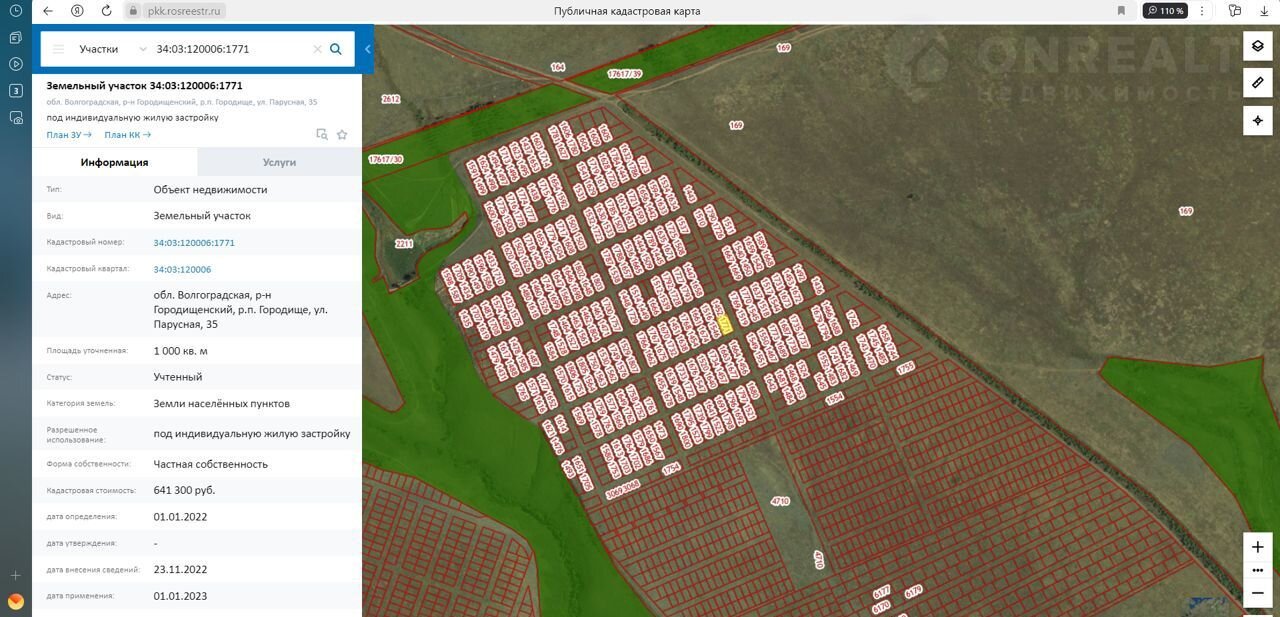1280x617 pixels.
Task: Click the locate-me crosshair button
Action: pyautogui.click(x=1258, y=121)
